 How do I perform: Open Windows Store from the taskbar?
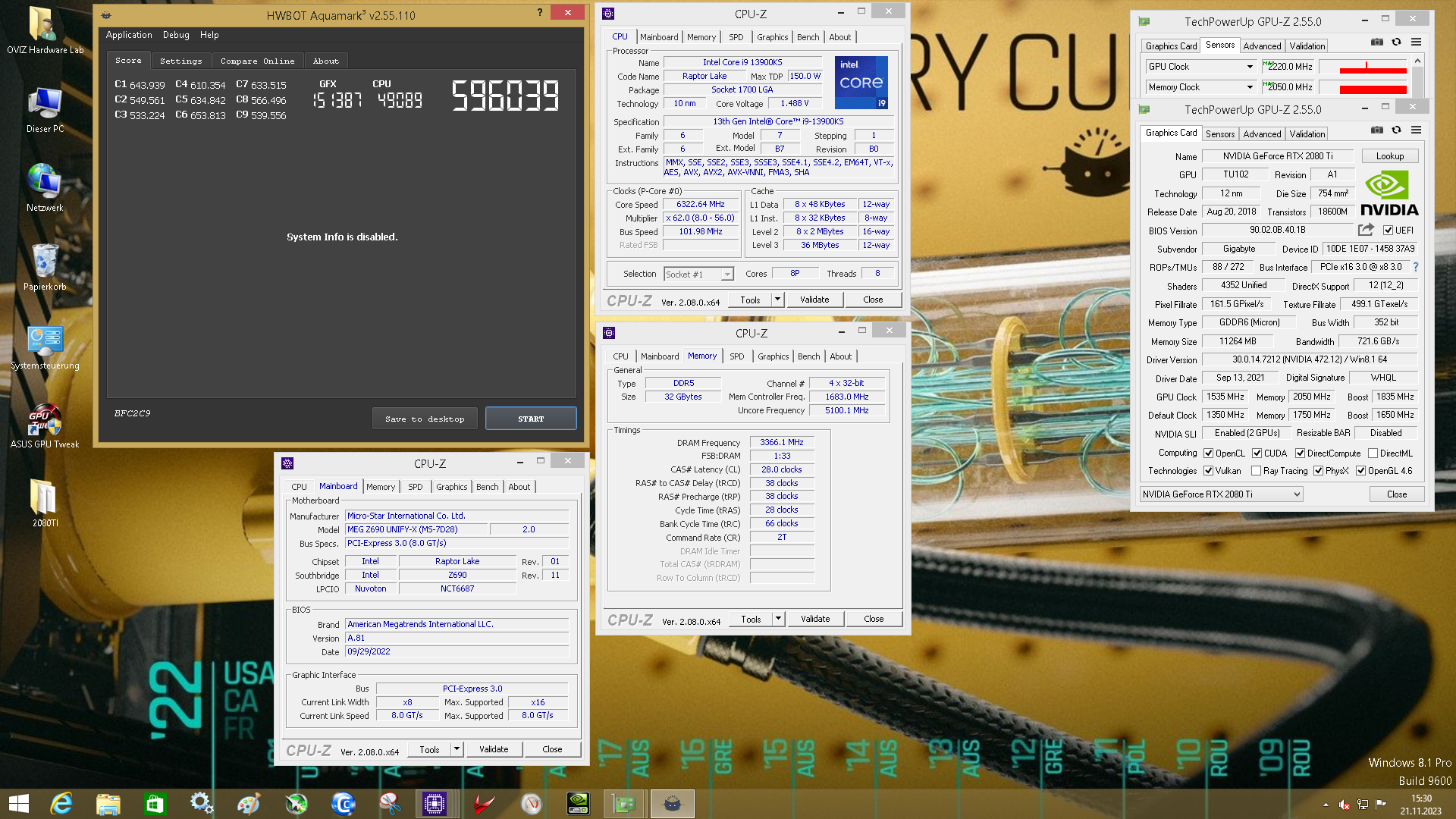(155, 804)
